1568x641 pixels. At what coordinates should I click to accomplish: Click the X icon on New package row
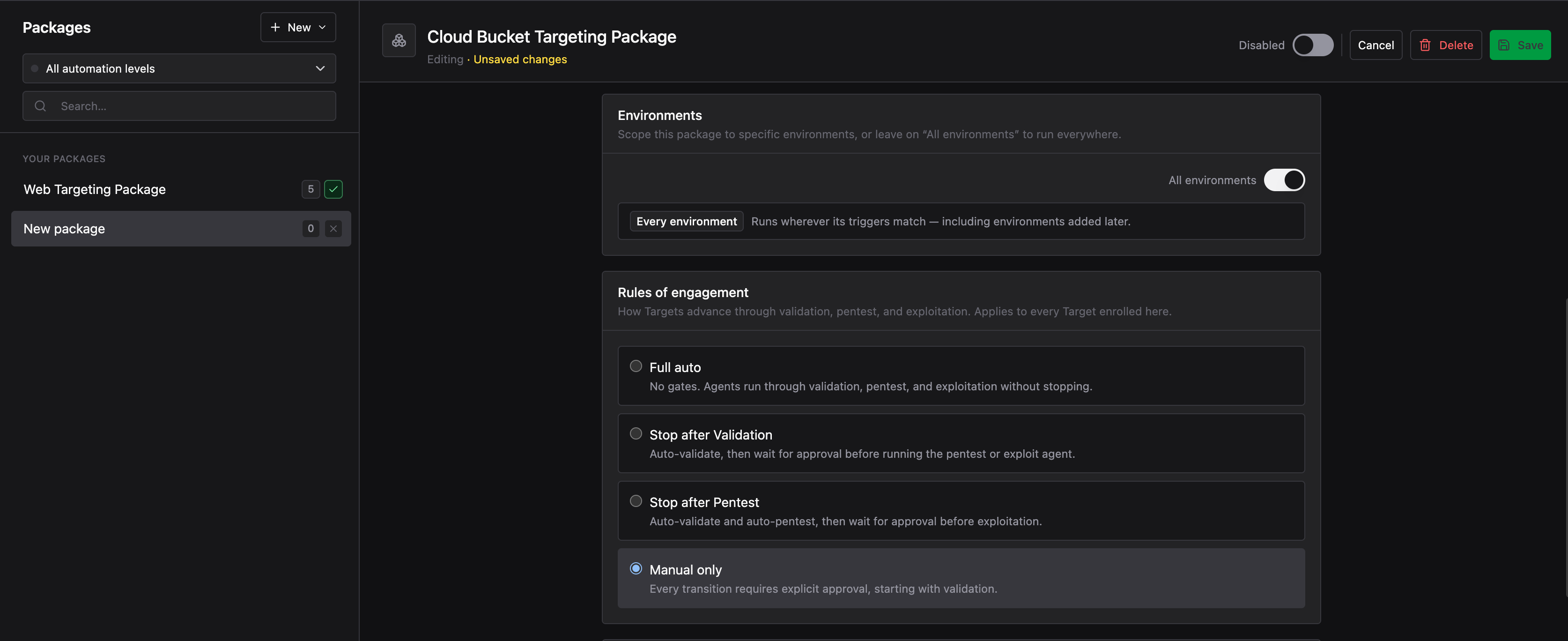[333, 229]
